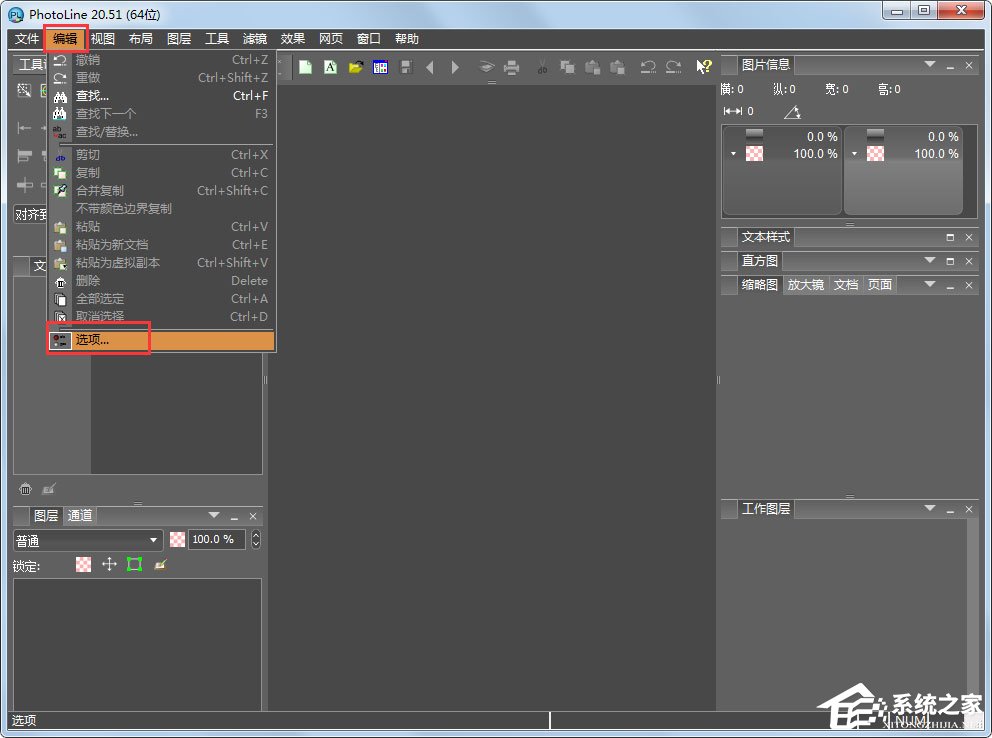Close the 图片信息 panel
Screen dimensions: 992x738
click(969, 65)
